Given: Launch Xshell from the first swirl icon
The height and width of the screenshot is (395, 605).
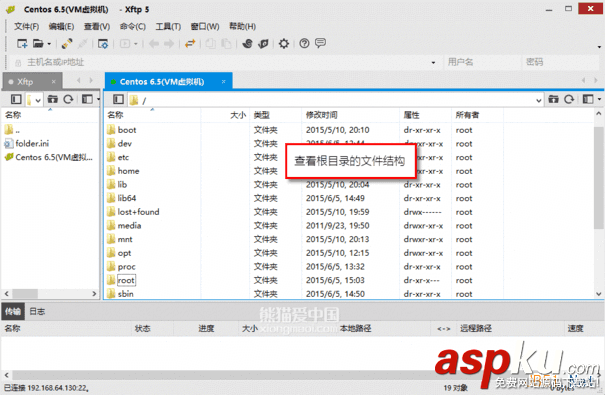Looking at the screenshot, I should (x=247, y=44).
